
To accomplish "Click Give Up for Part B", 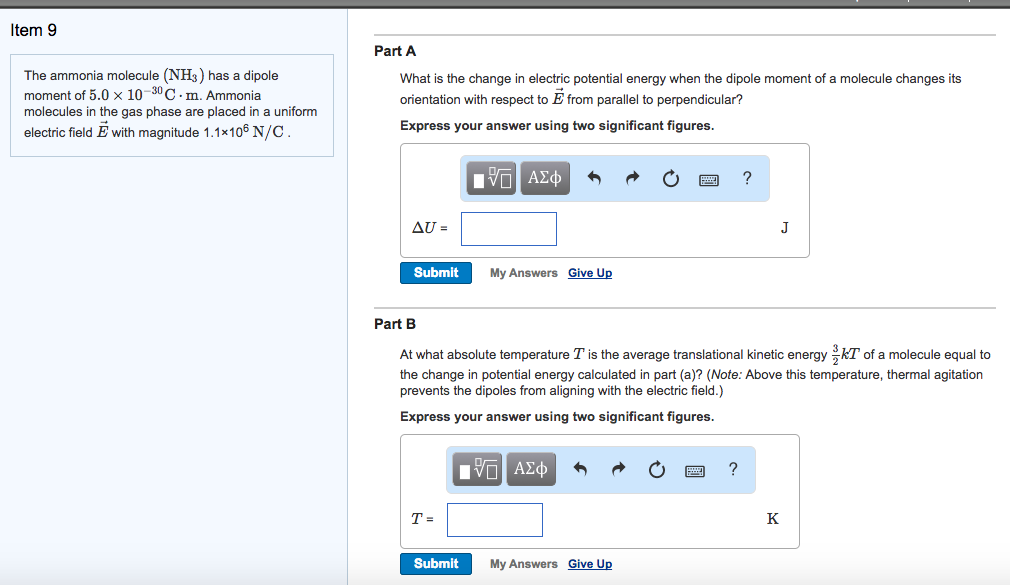I will [589, 563].
